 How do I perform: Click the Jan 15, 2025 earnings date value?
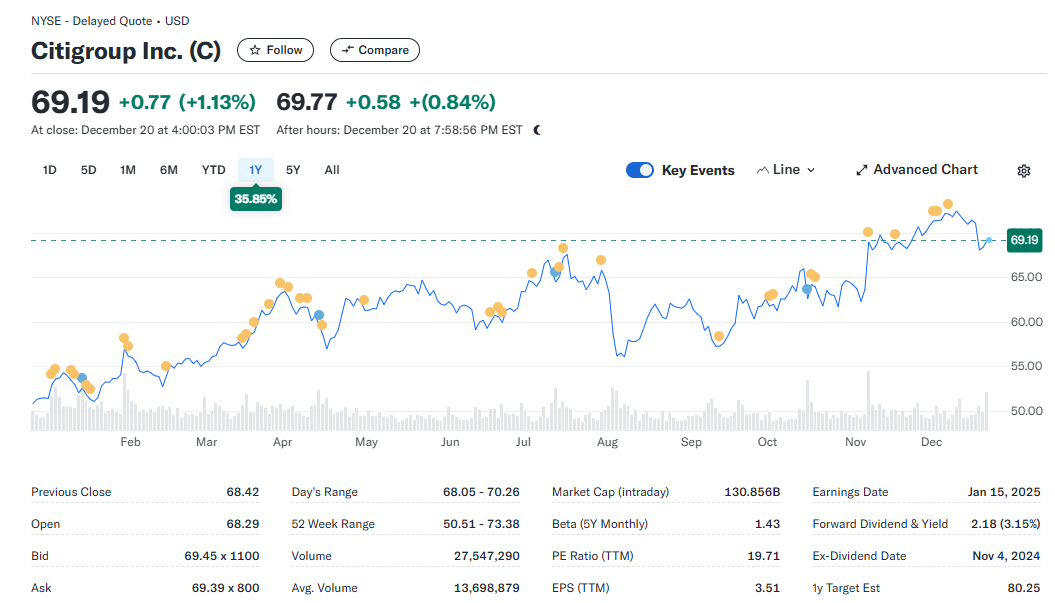pyautogui.click(x=1004, y=492)
